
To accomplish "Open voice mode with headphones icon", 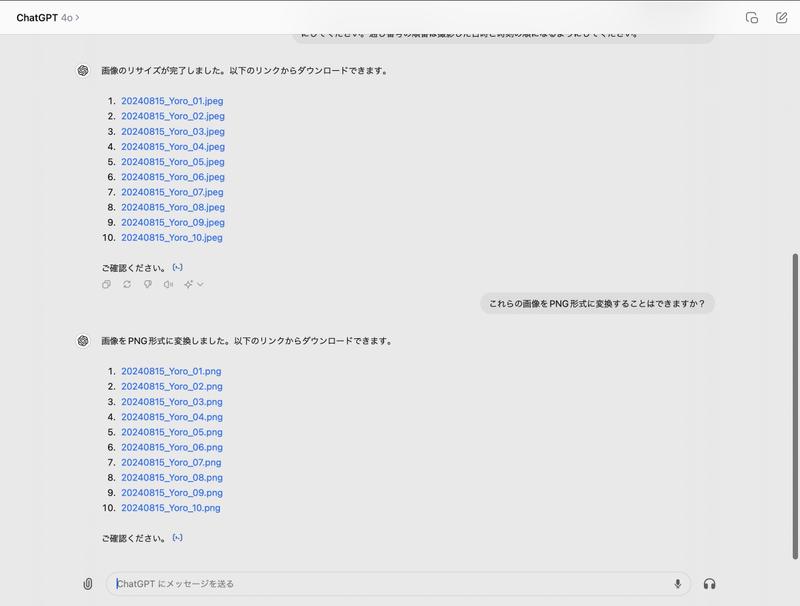I will click(709, 584).
